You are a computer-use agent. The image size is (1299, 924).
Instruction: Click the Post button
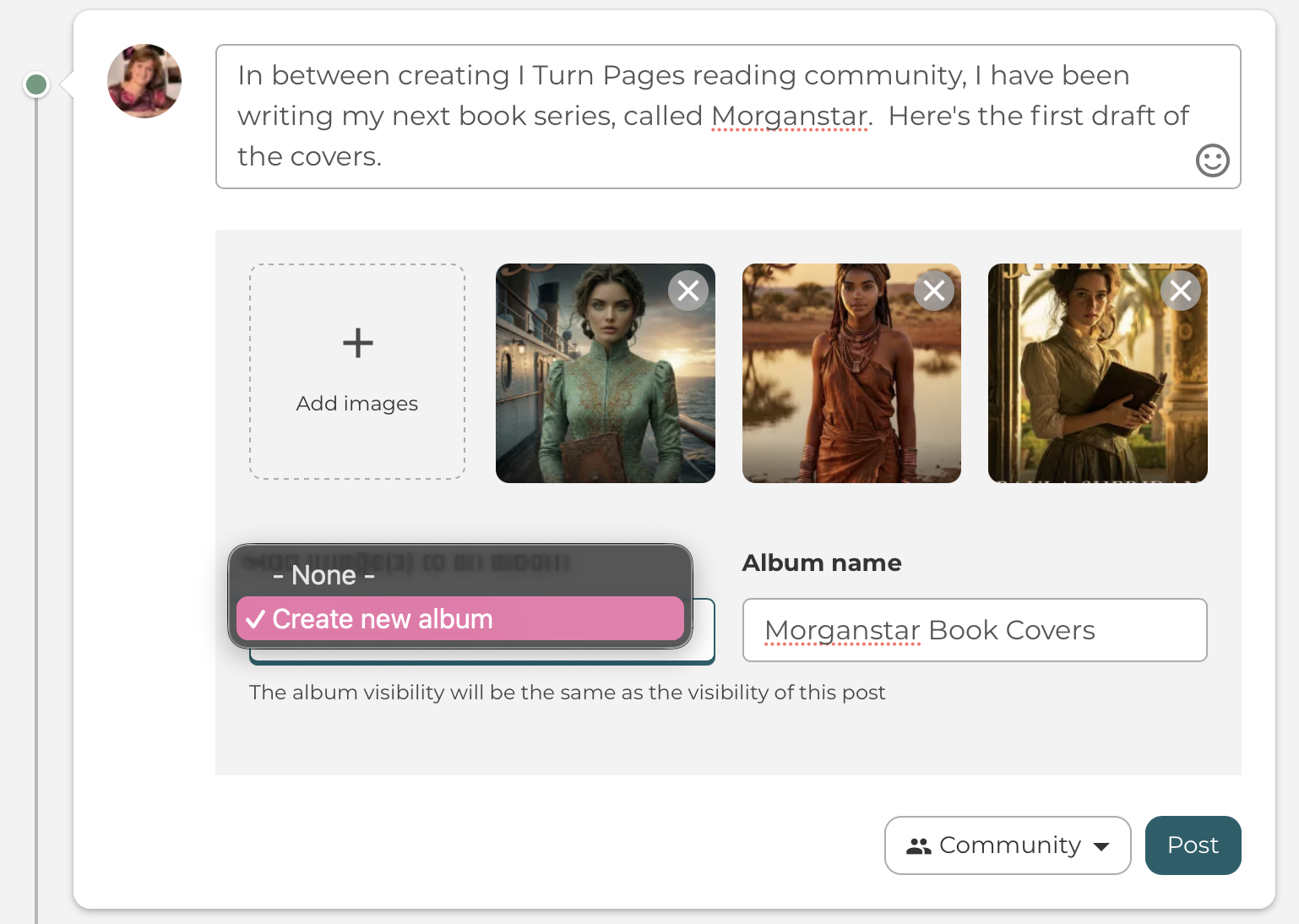[x=1193, y=845]
